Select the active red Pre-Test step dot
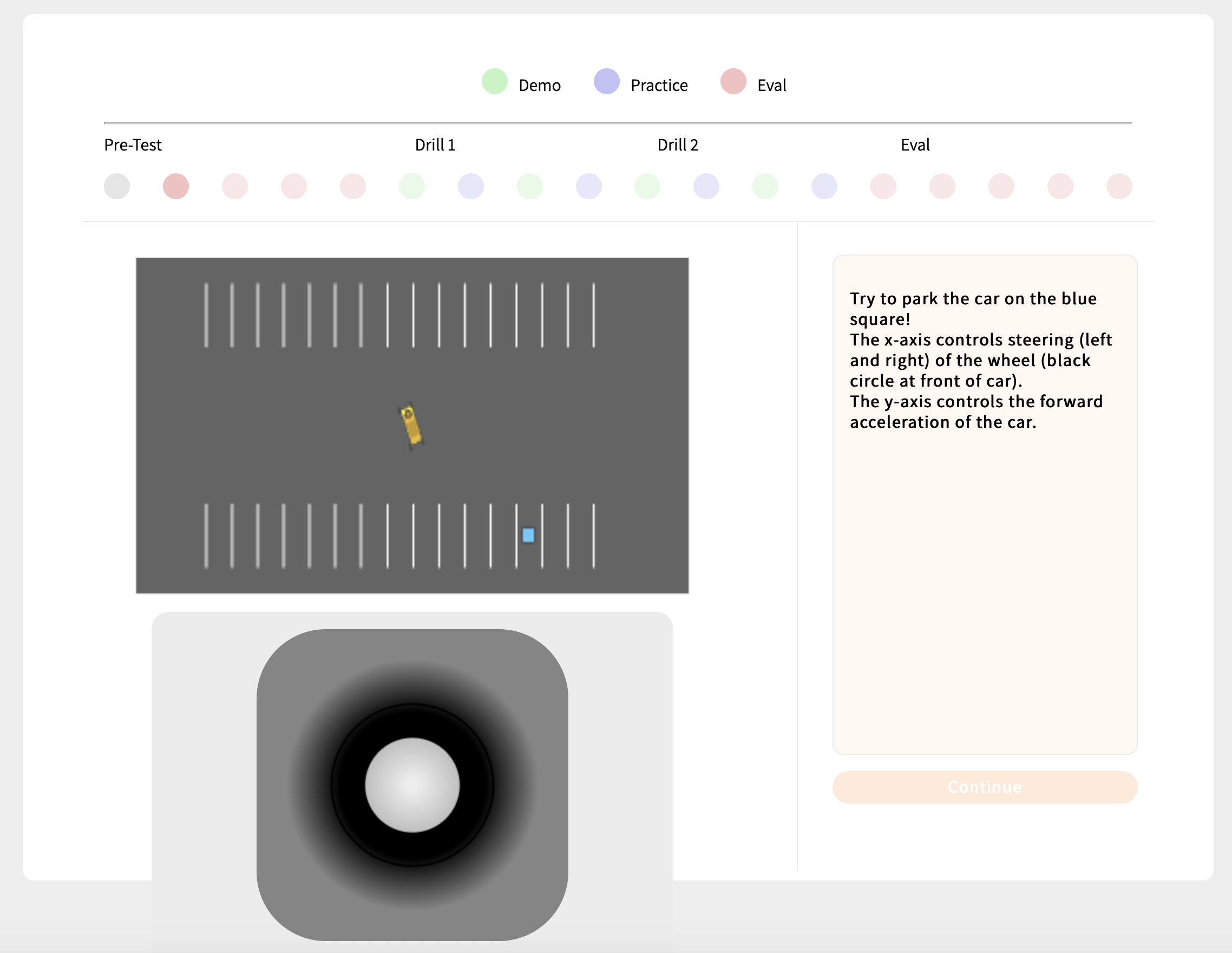1232x953 pixels. [176, 186]
